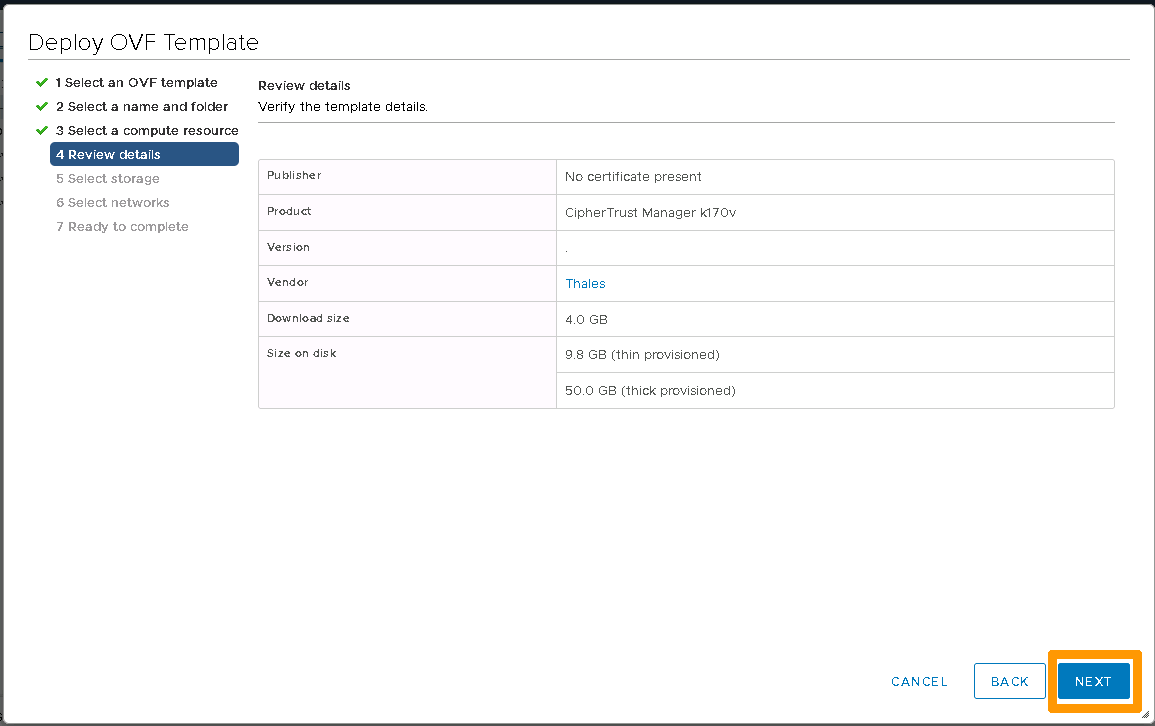Image resolution: width=1155 pixels, height=726 pixels.
Task: Click the 'No certificate present' publisher value
Action: pyautogui.click(x=633, y=177)
